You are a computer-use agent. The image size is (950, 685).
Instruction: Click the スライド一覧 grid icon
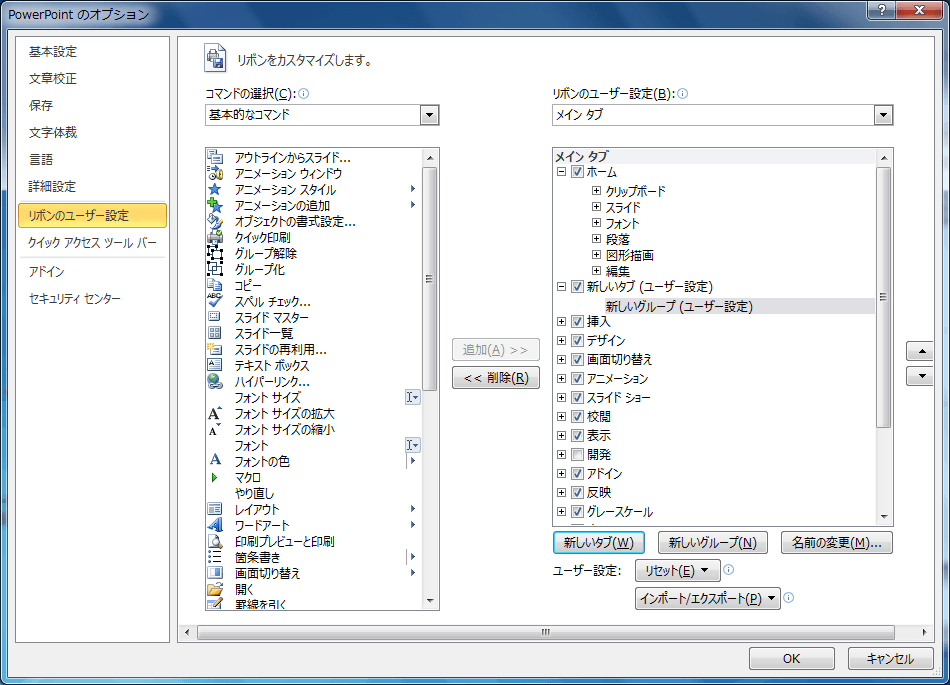[215, 333]
